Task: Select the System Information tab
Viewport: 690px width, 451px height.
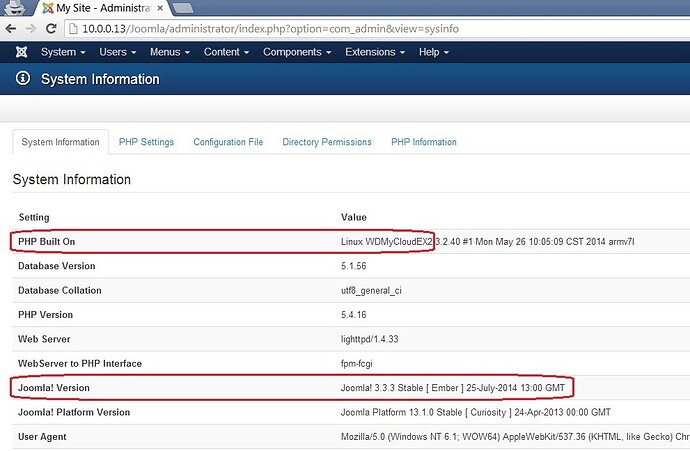Action: 60,142
